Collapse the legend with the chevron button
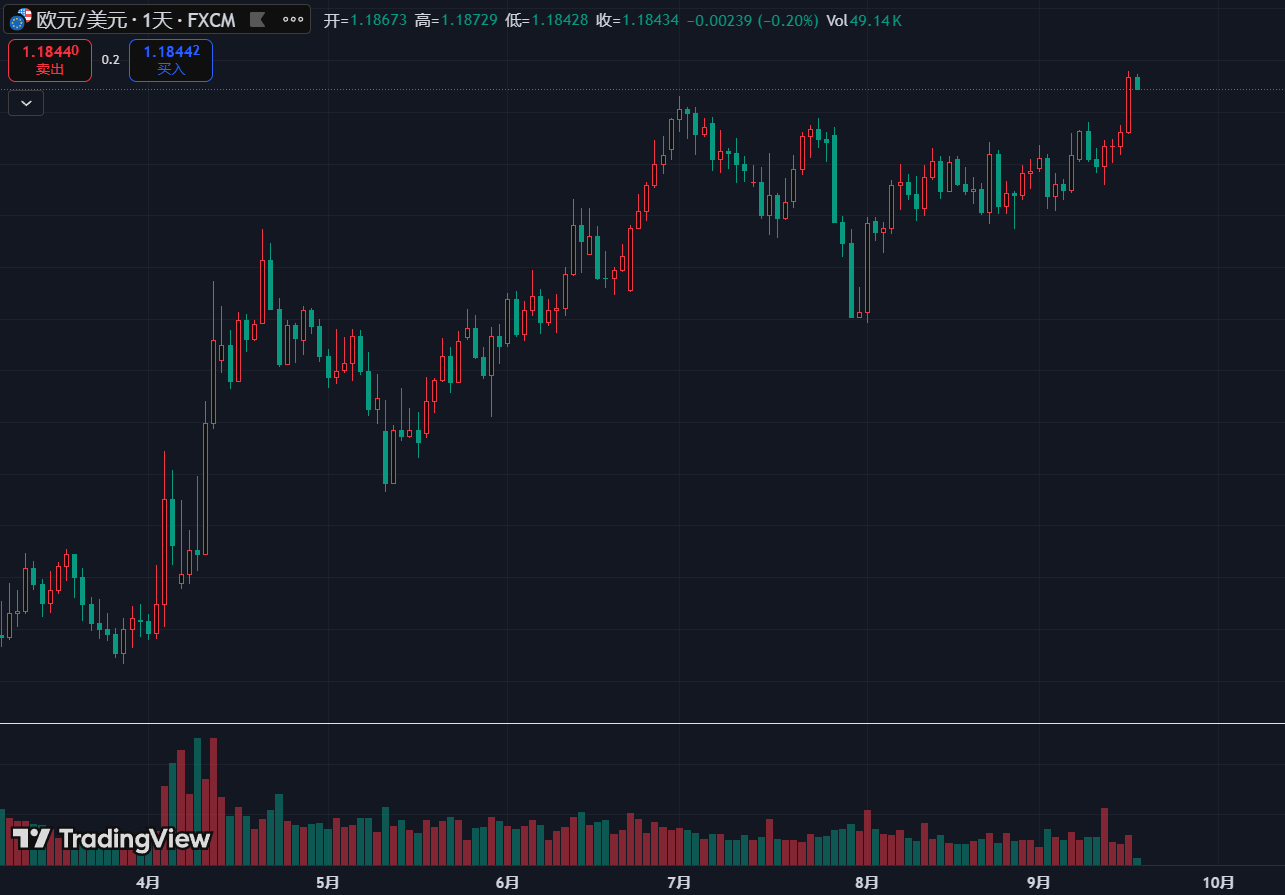The width and height of the screenshot is (1285, 895). click(26, 103)
